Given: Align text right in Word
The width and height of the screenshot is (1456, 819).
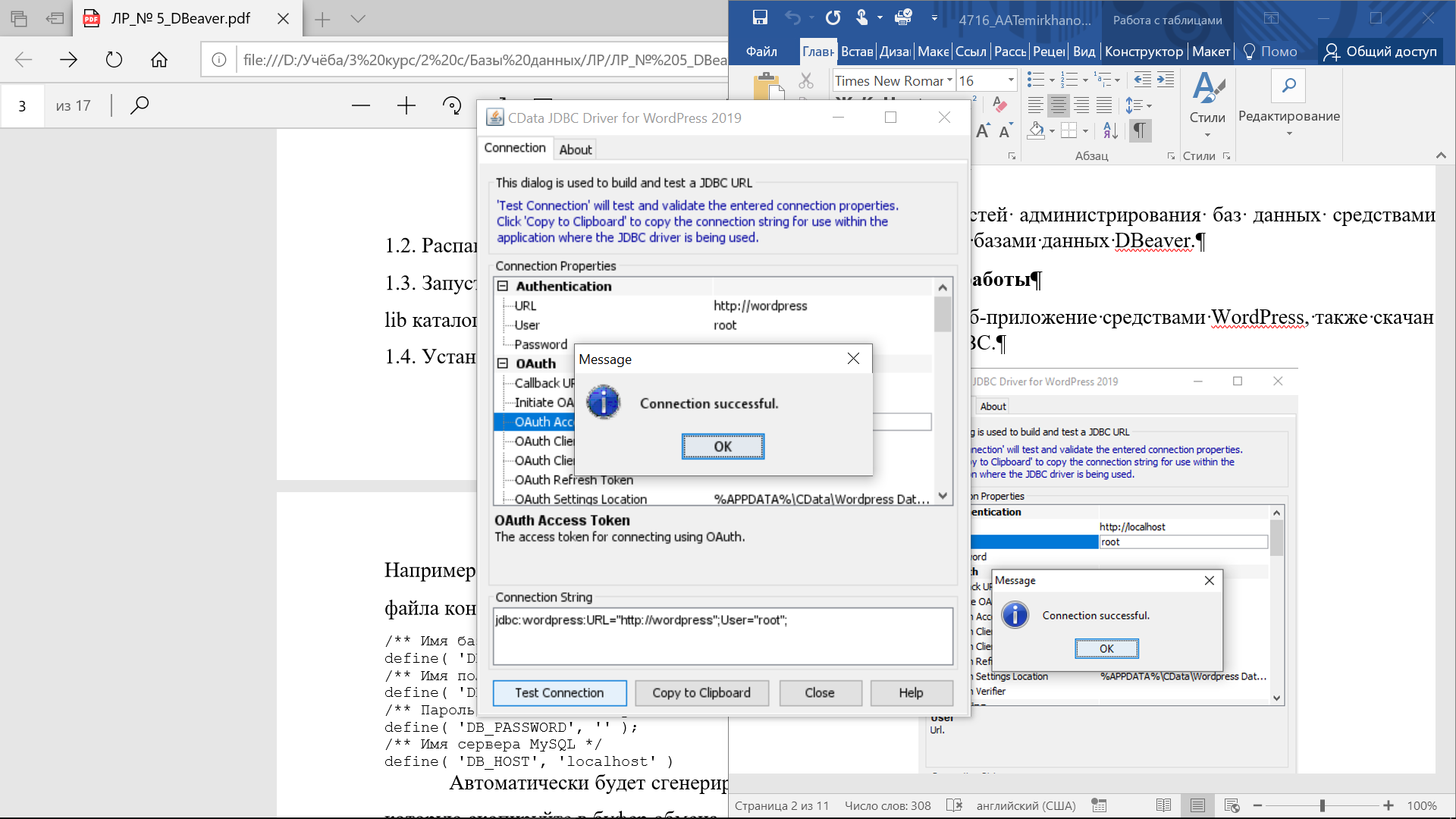Looking at the screenshot, I should pyautogui.click(x=1081, y=105).
